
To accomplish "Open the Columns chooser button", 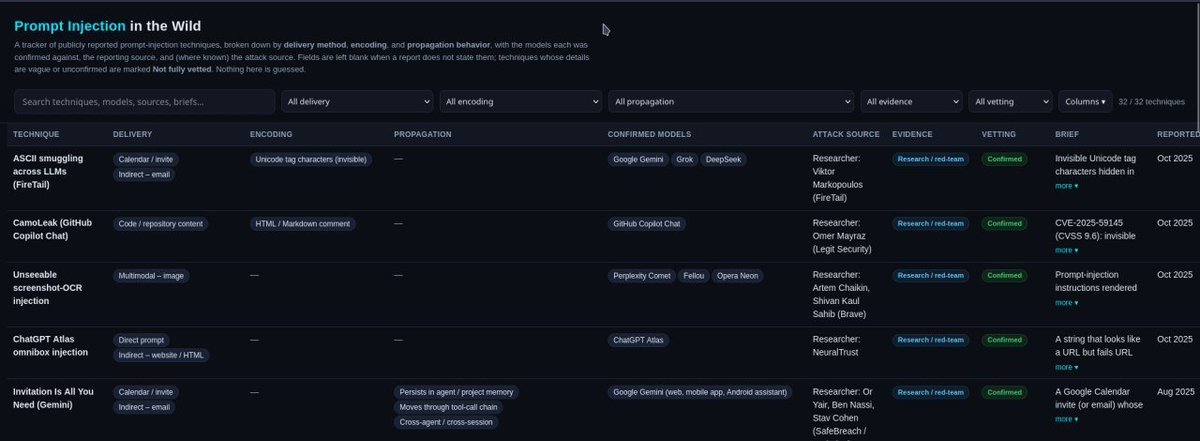I will tap(1085, 102).
